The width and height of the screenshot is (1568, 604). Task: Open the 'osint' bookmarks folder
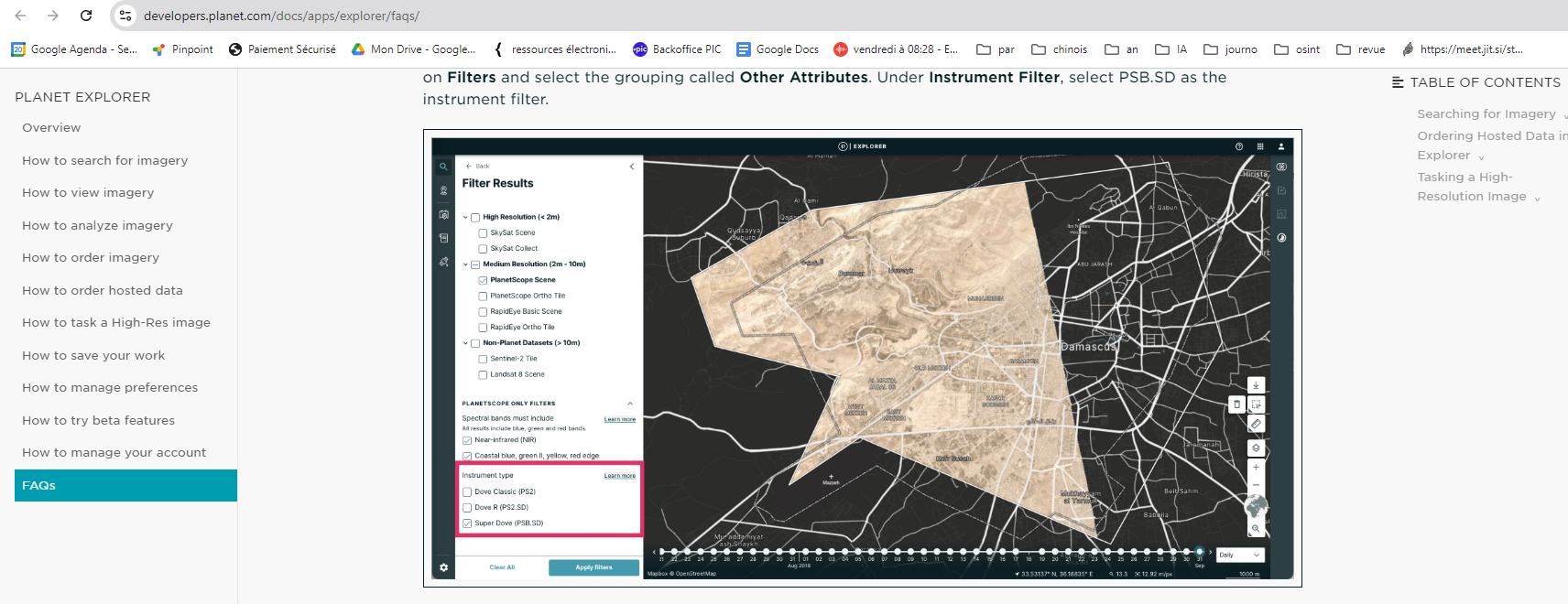pyautogui.click(x=1297, y=49)
